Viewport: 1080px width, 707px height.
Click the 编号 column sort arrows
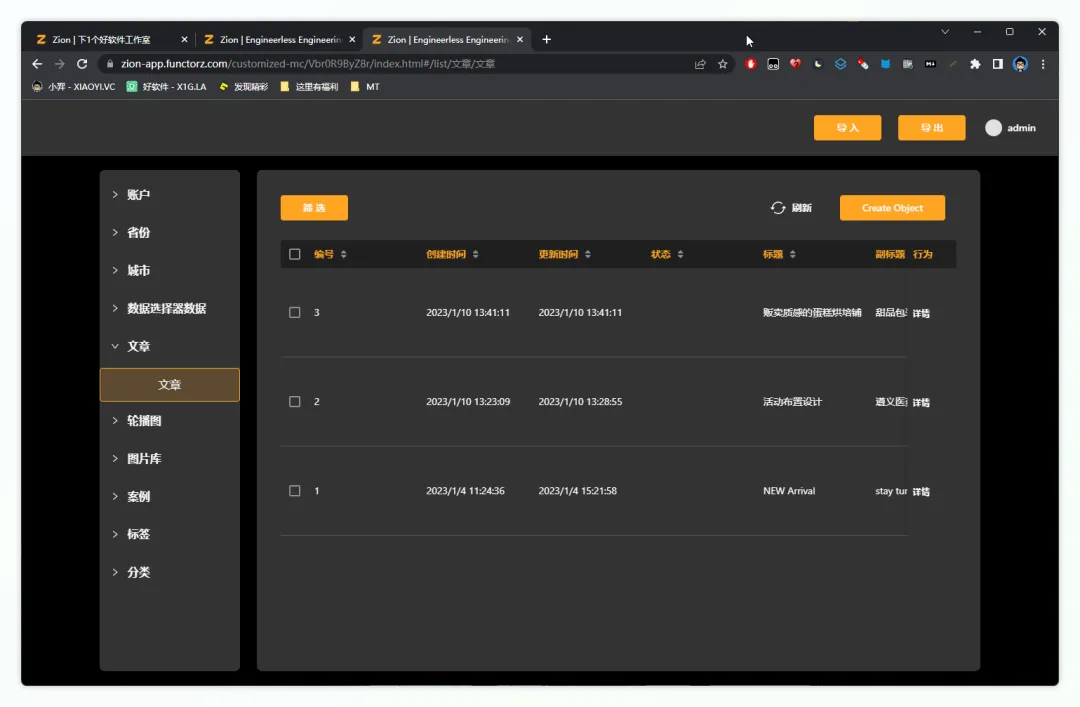click(344, 254)
